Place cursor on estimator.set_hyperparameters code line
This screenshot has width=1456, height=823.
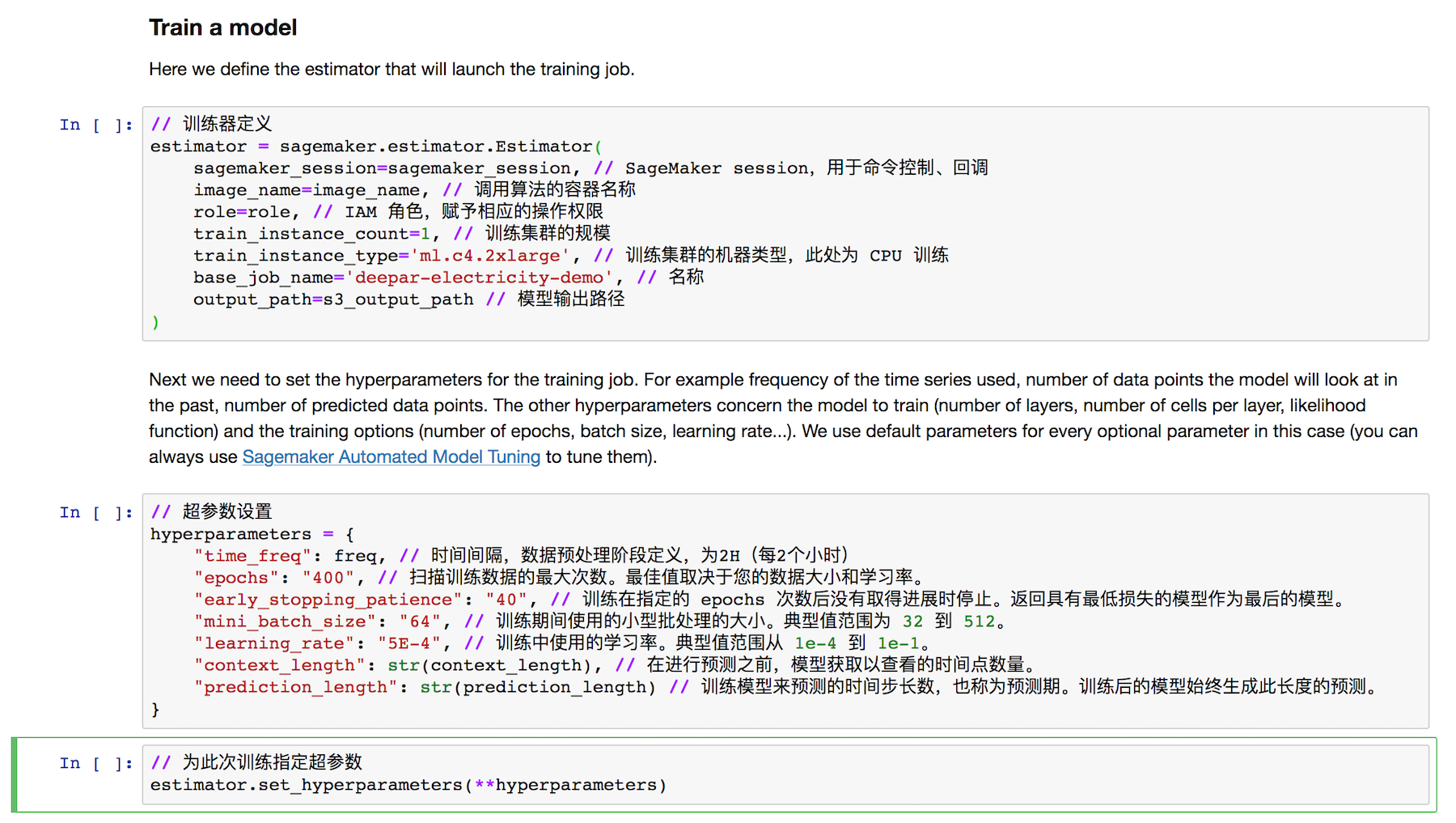click(408, 785)
